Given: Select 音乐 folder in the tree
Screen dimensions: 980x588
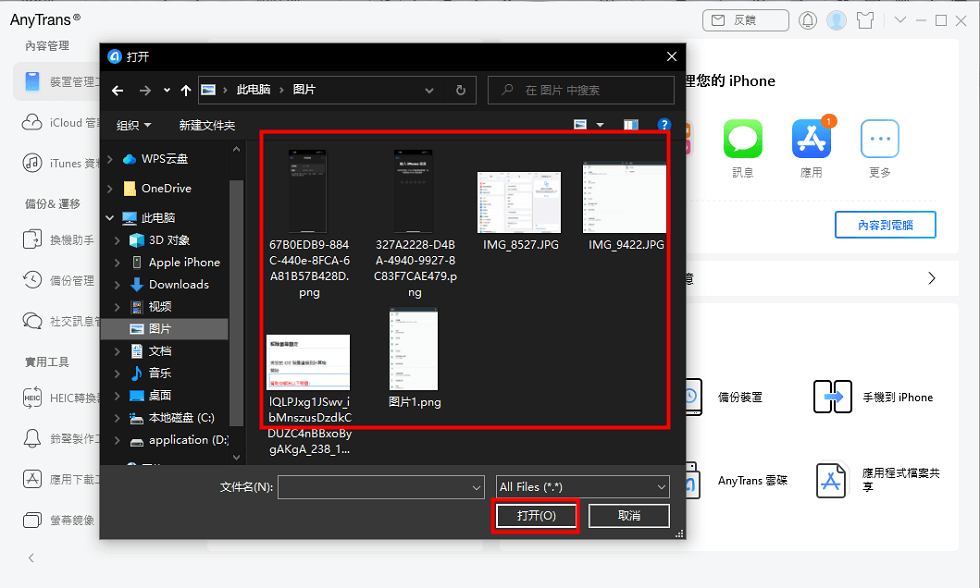Looking at the screenshot, I should [159, 373].
